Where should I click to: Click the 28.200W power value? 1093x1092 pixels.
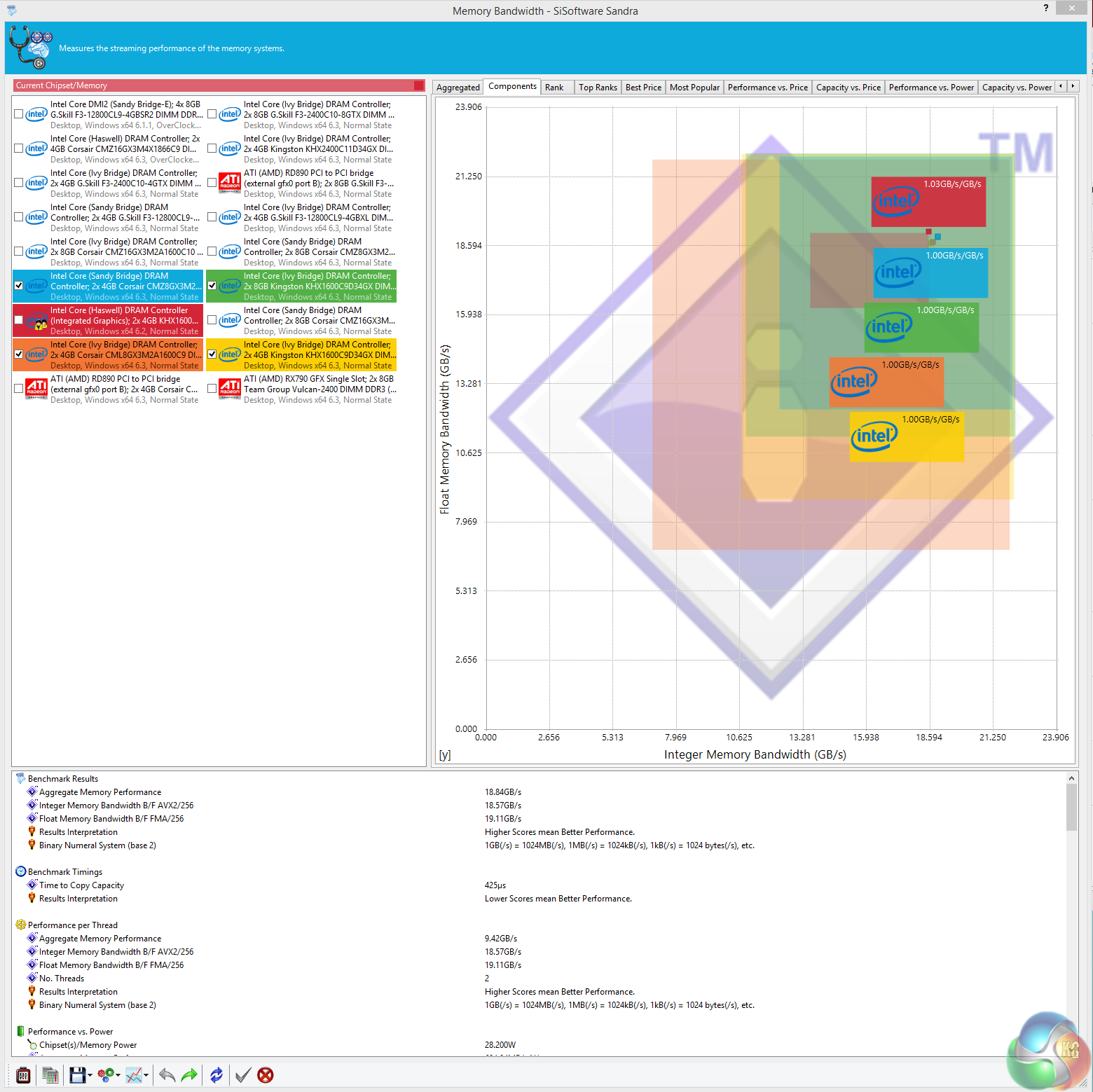click(500, 1045)
